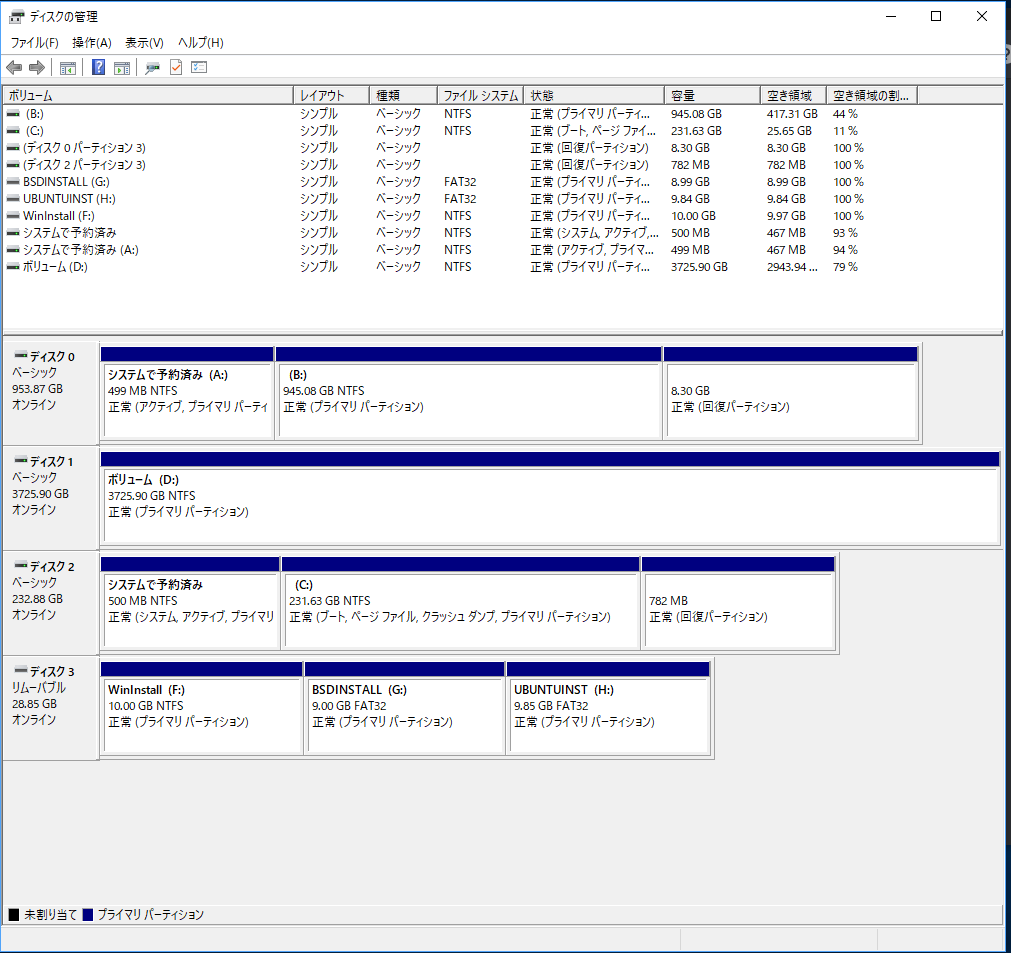This screenshot has width=1011, height=953.
Task: Click the disk icon beside ディスク 2
Action: tap(21, 565)
